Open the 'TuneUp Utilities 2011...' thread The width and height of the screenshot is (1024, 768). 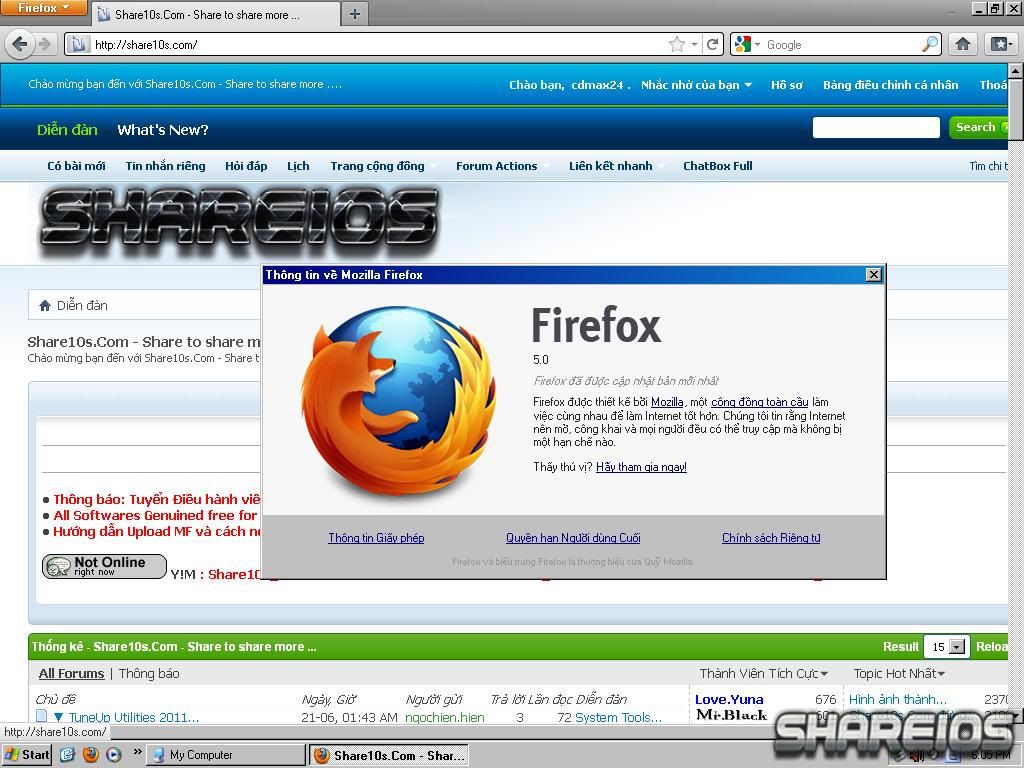tap(134, 717)
